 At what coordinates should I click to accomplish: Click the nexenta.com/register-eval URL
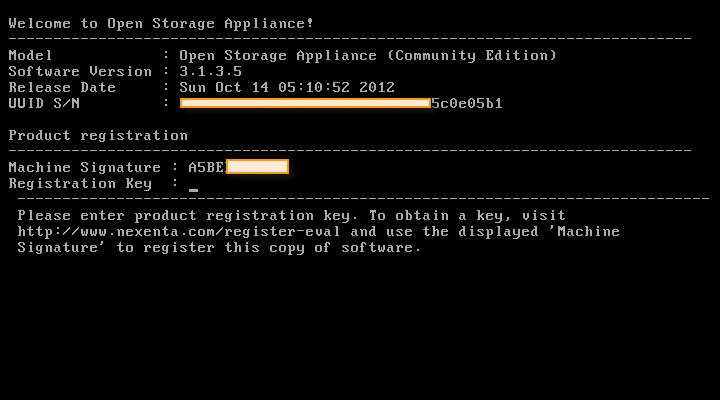pos(179,231)
